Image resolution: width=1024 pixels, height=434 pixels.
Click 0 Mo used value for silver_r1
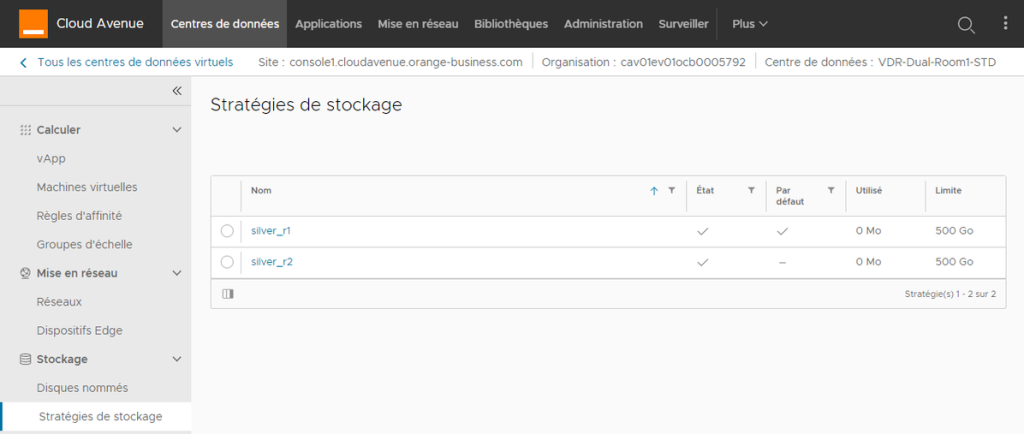point(868,231)
